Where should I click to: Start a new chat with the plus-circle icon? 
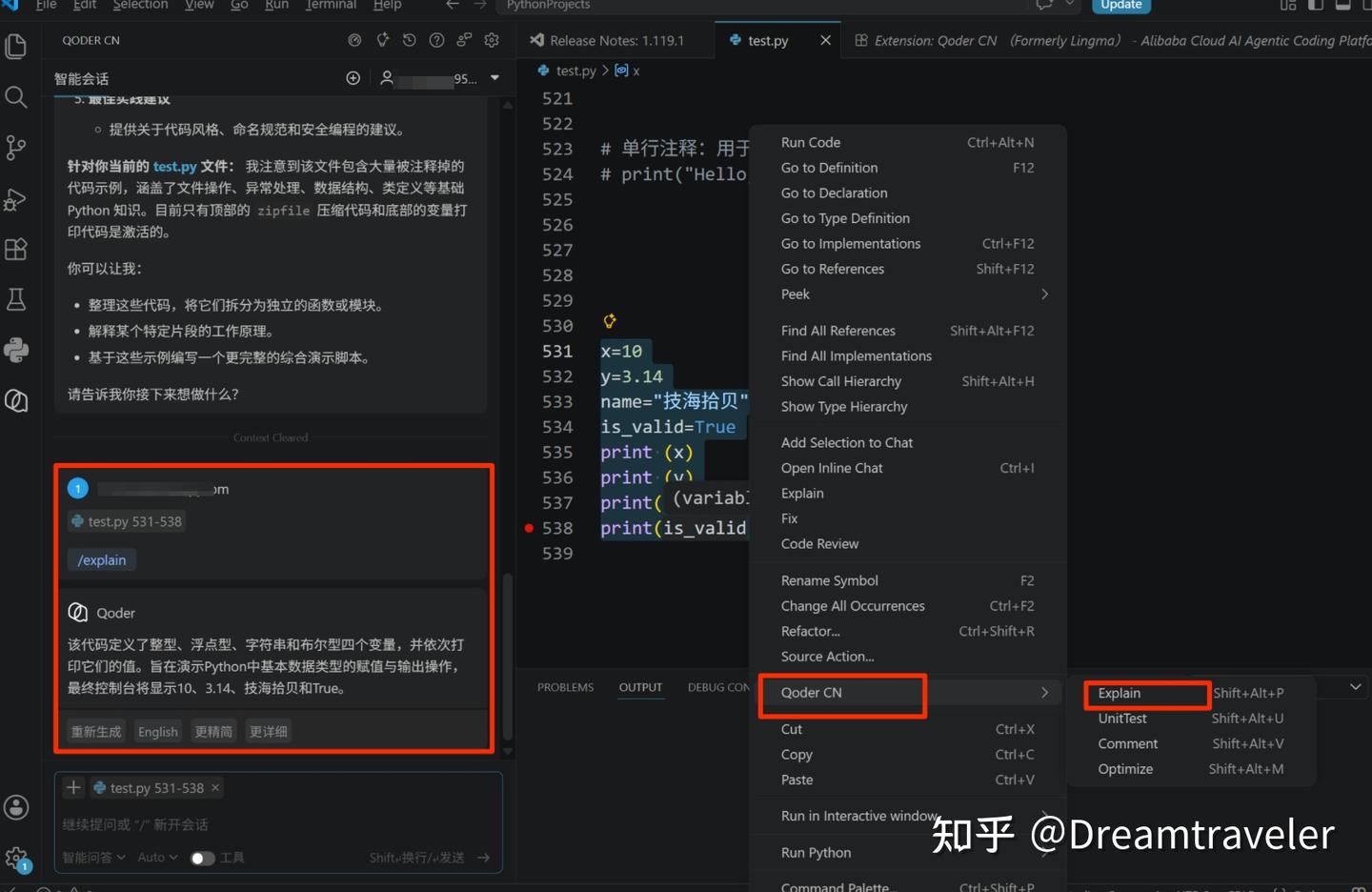pos(353,78)
